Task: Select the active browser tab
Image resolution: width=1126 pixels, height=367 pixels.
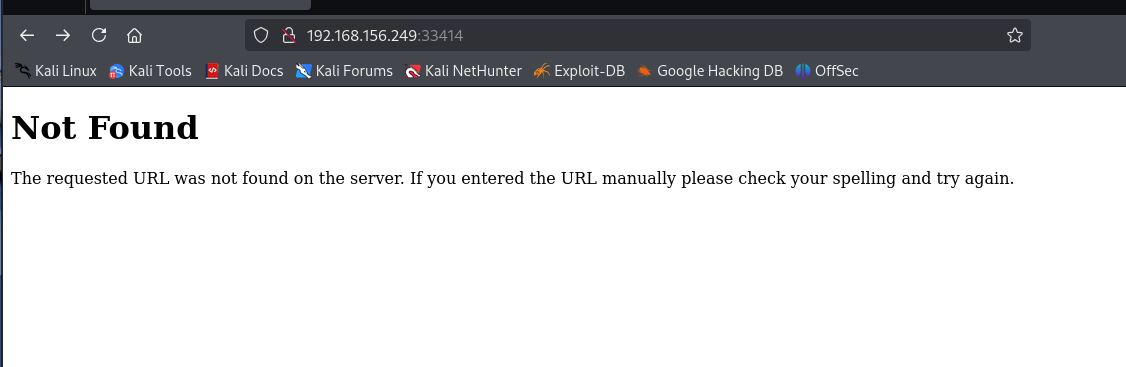Action: pyautogui.click(x=200, y=4)
